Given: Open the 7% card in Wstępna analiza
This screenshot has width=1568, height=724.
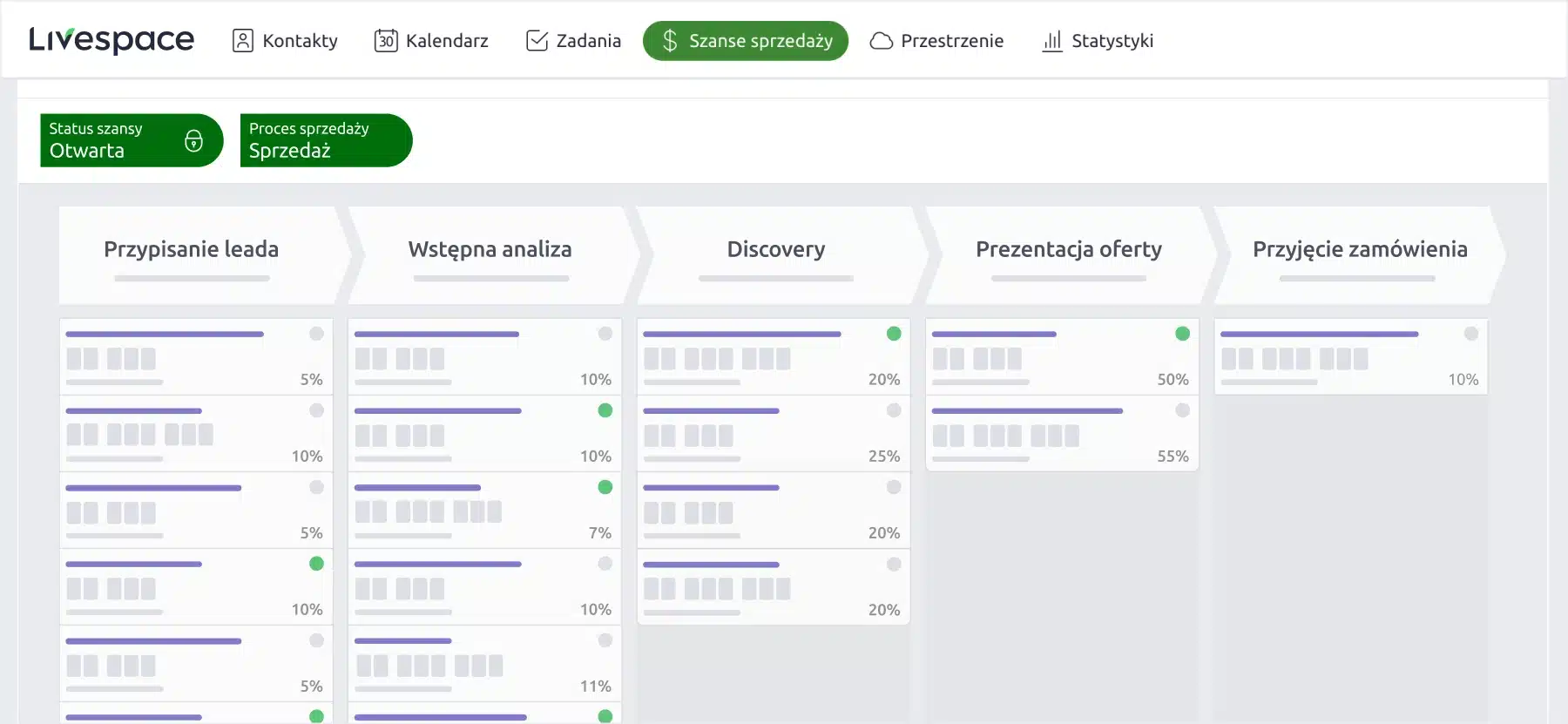Looking at the screenshot, I should point(484,511).
